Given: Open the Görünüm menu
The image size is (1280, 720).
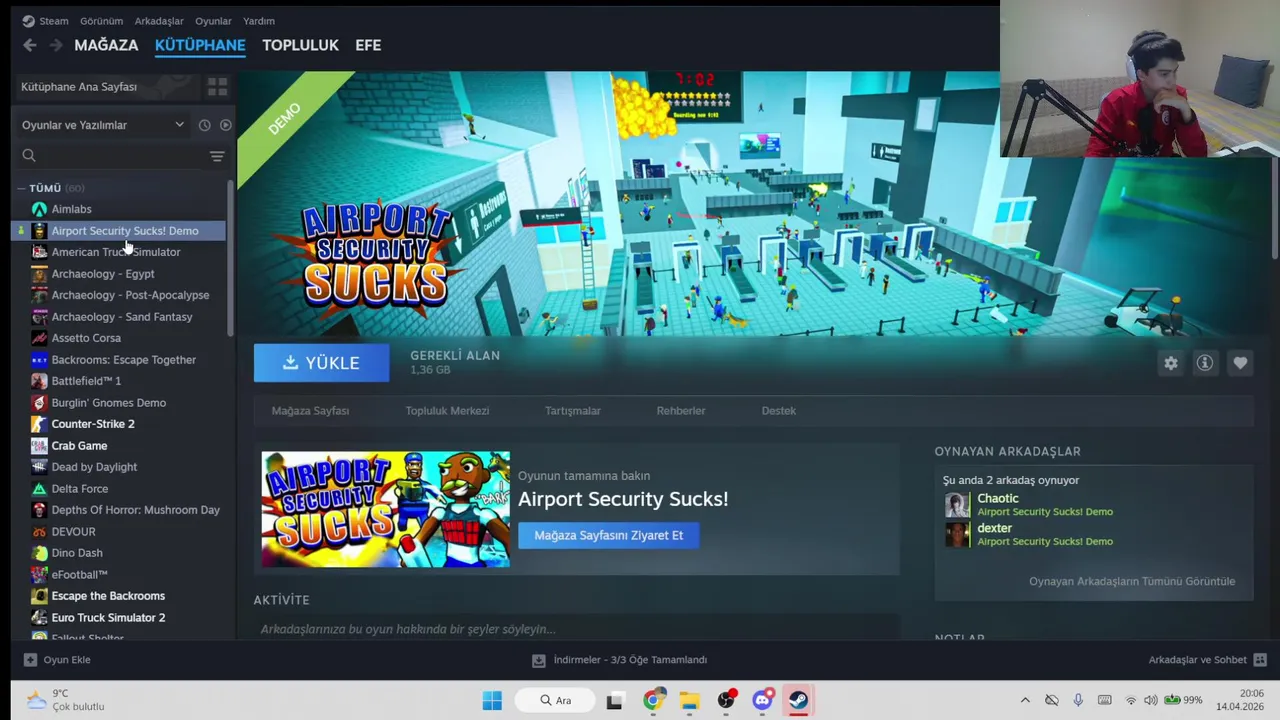Looking at the screenshot, I should click(101, 21).
